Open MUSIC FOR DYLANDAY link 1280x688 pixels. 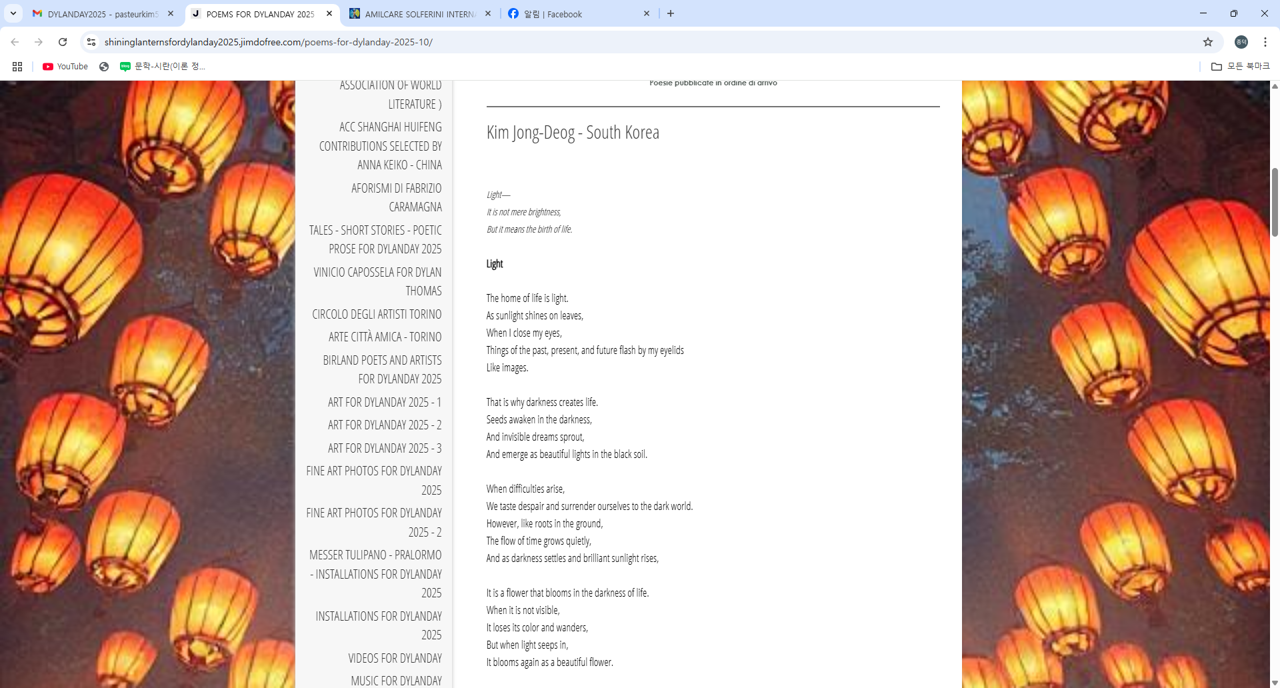[x=396, y=680]
